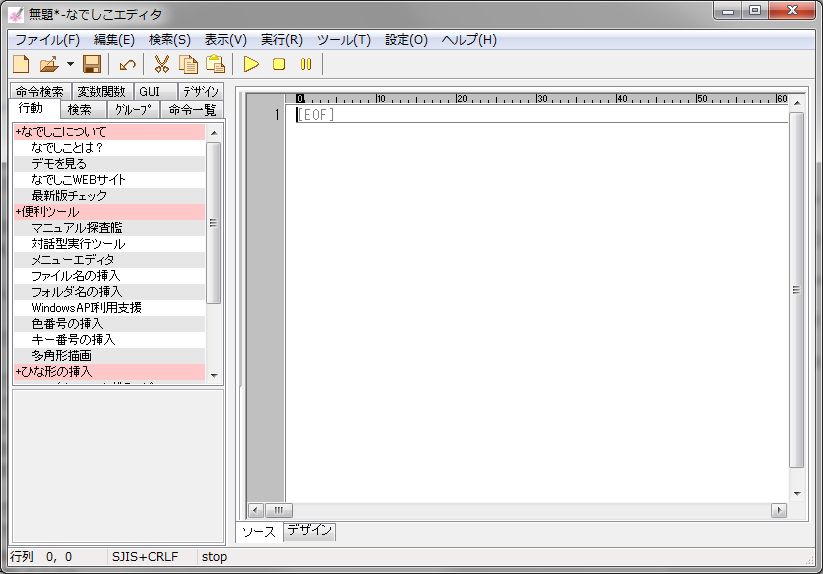Click デモを見る entry
The image size is (823, 574).
click(109, 164)
